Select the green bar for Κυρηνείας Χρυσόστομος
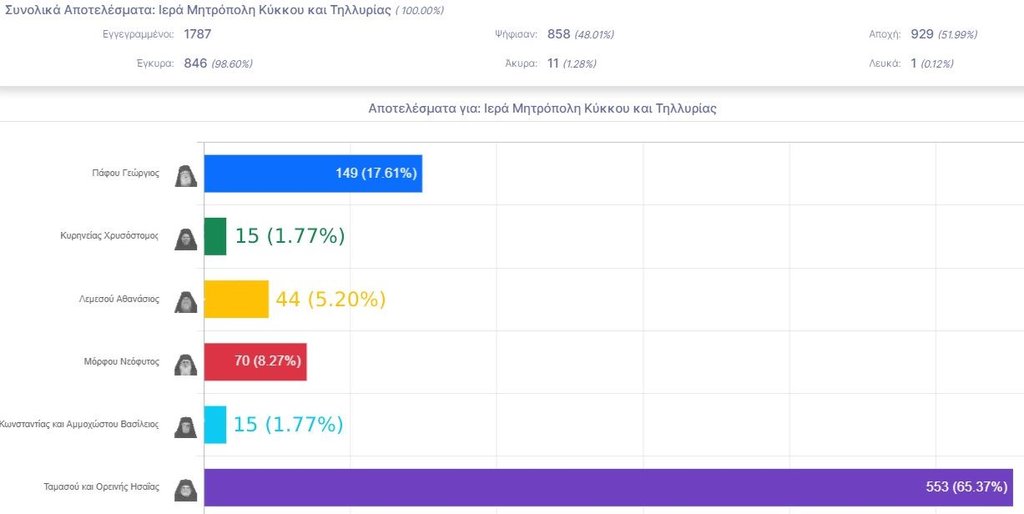The width and height of the screenshot is (1024, 514). [x=215, y=236]
